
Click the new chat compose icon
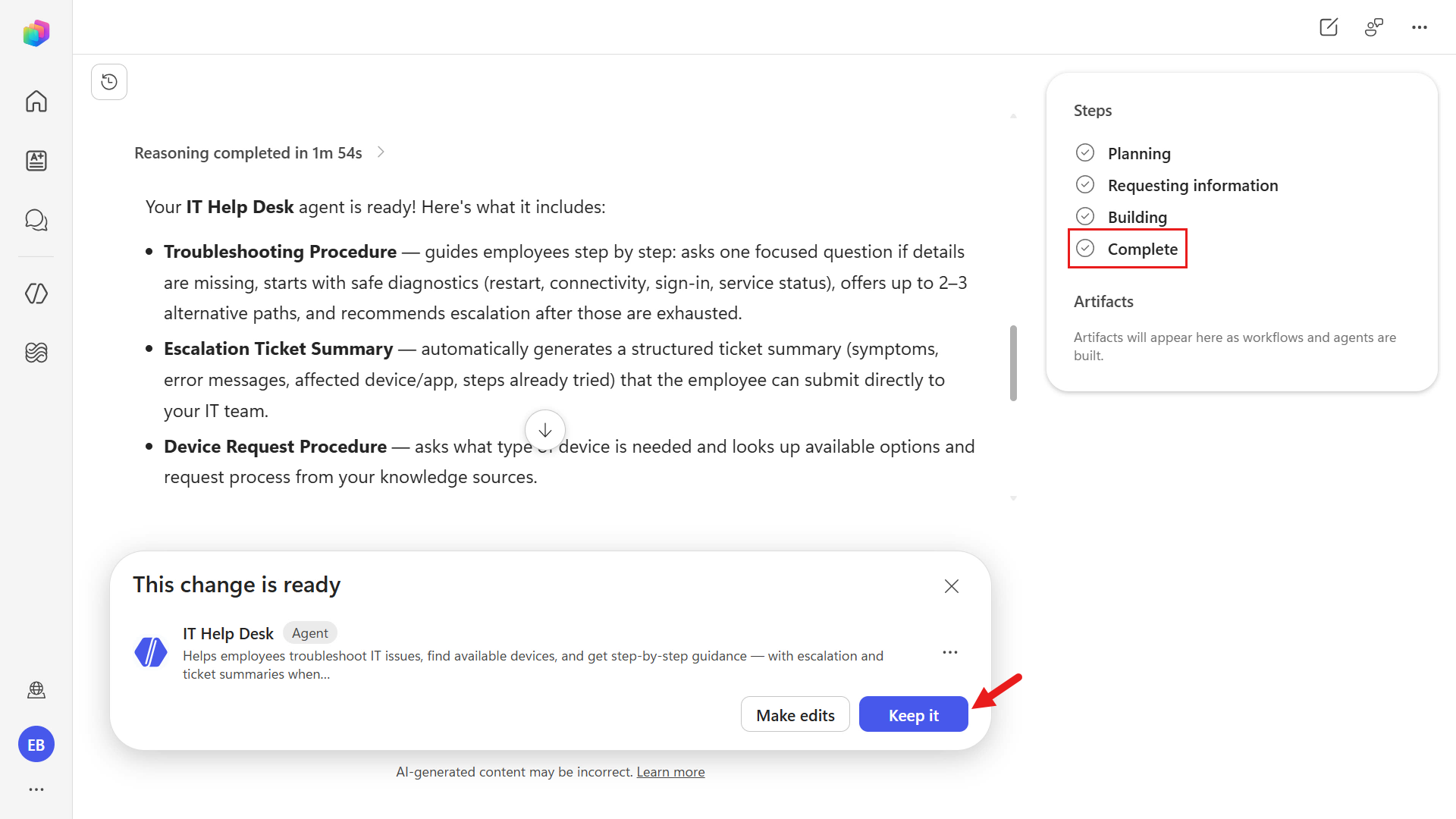tap(1329, 27)
